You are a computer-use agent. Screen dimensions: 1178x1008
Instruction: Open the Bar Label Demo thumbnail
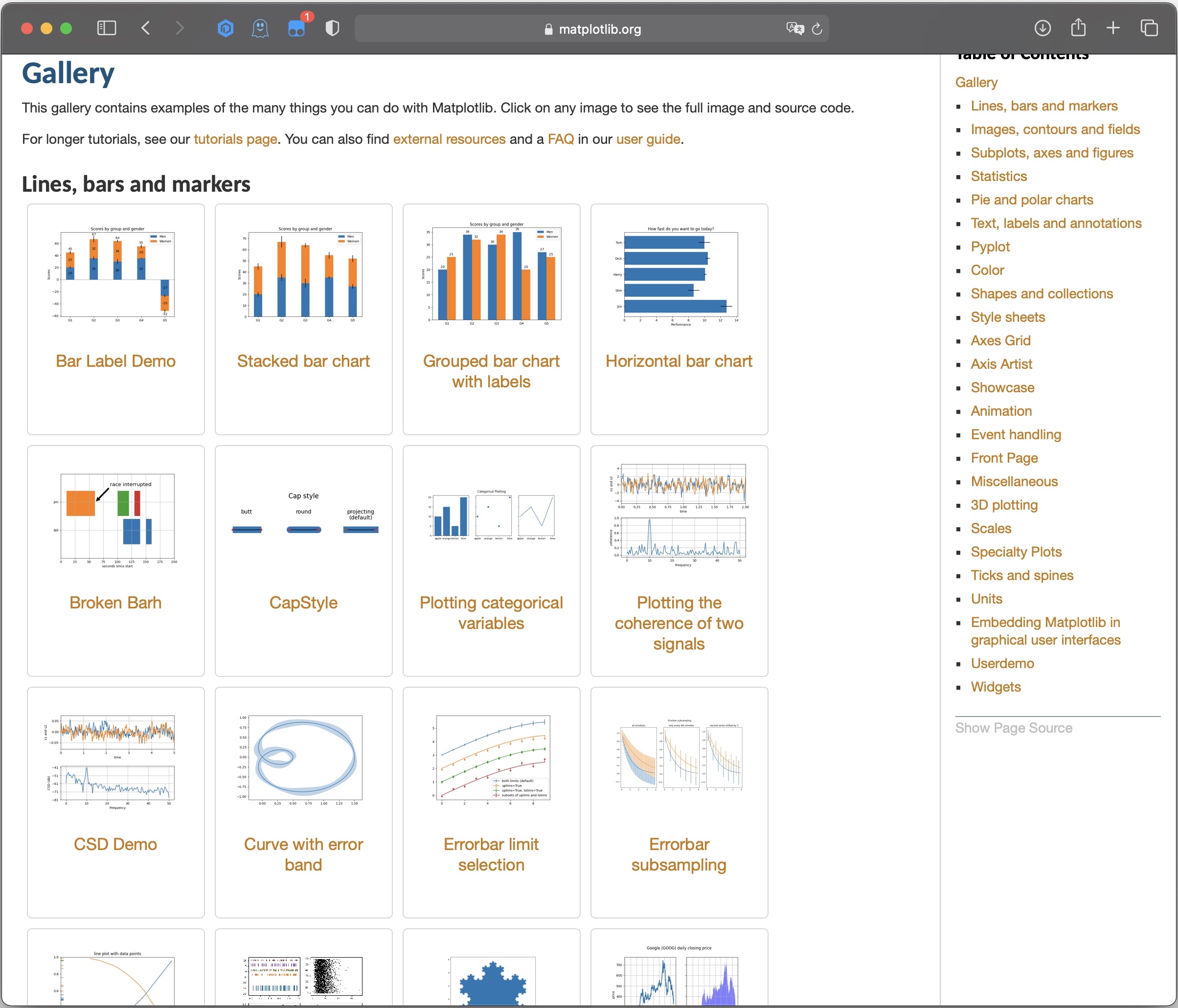pyautogui.click(x=115, y=274)
